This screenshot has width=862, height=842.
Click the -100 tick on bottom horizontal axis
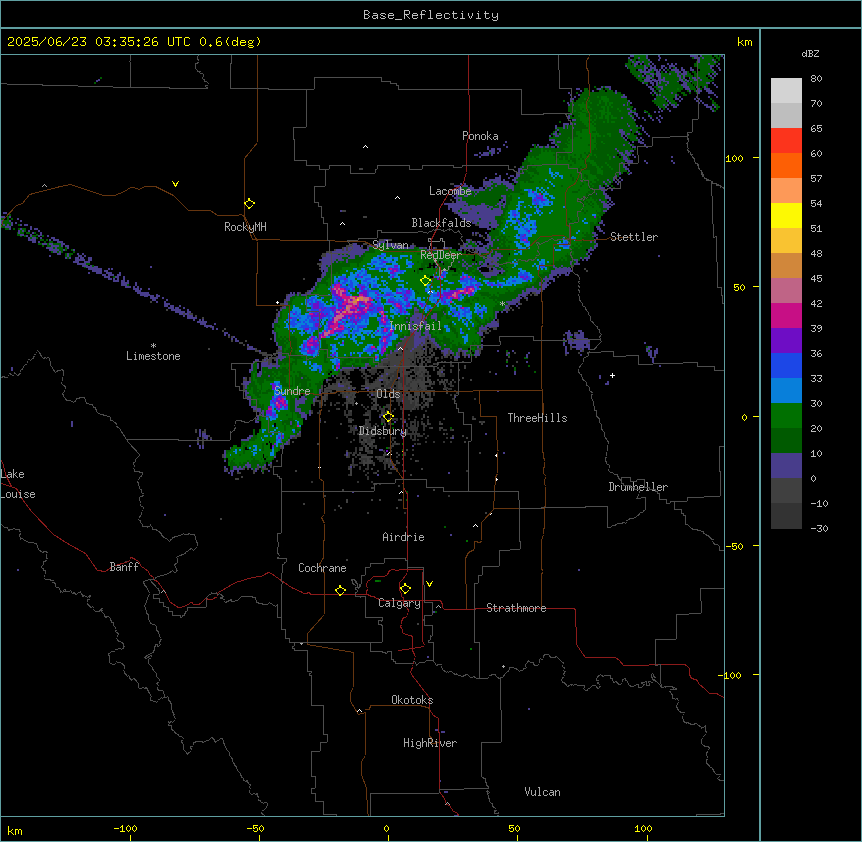pos(125,828)
